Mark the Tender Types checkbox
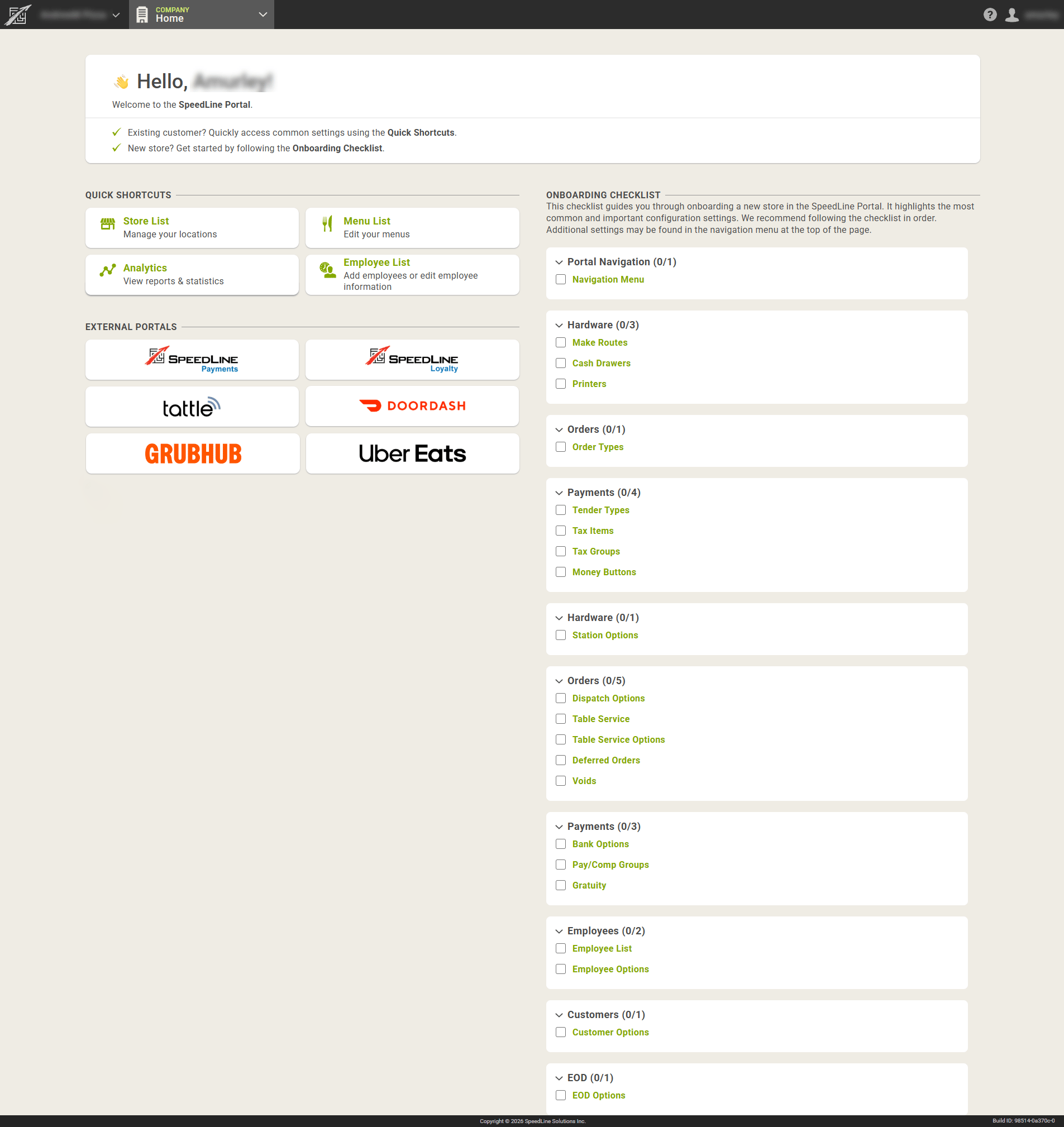This screenshot has width=1064, height=1127. click(560, 510)
